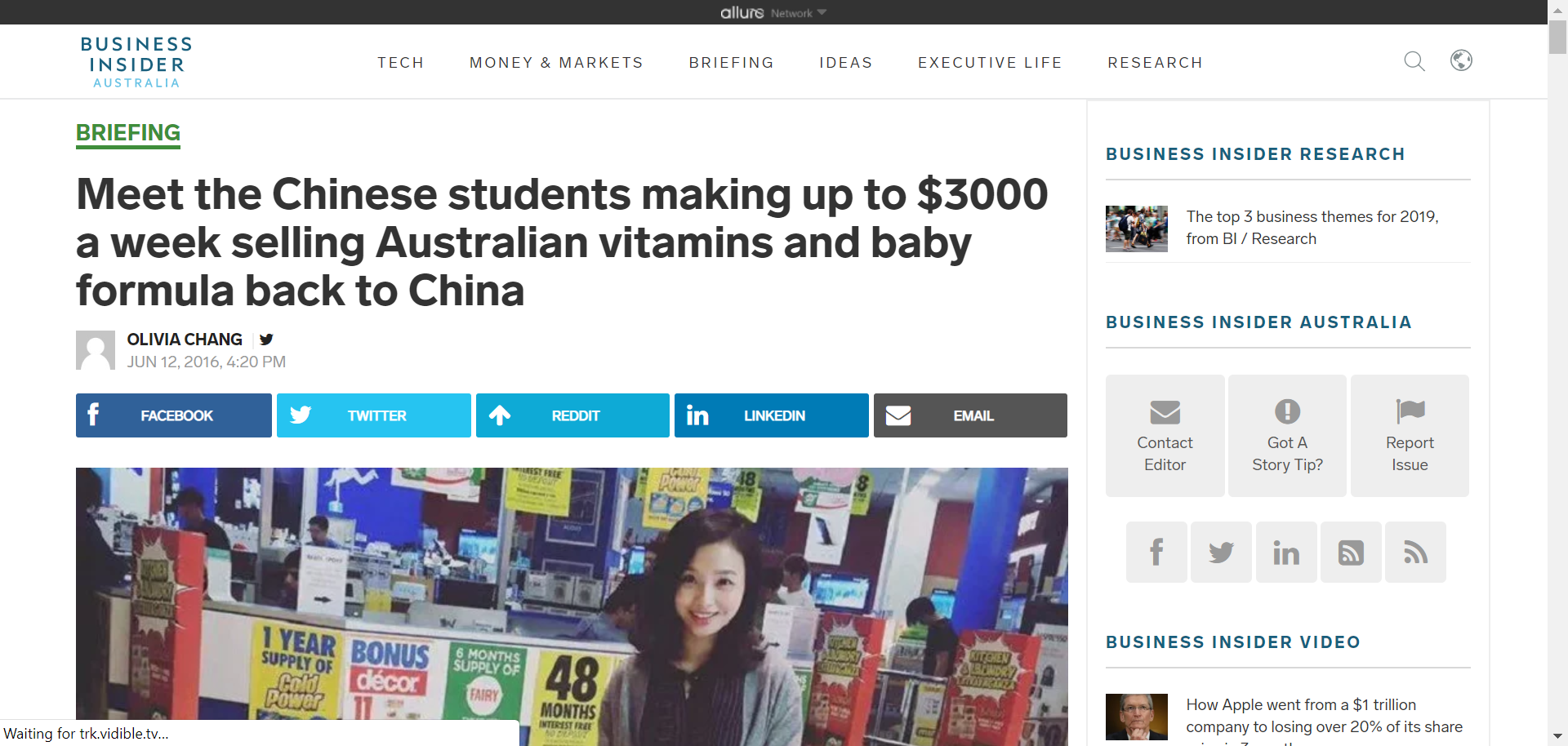Select Executive Life in navigation
The width and height of the screenshot is (1568, 746).
tap(990, 63)
